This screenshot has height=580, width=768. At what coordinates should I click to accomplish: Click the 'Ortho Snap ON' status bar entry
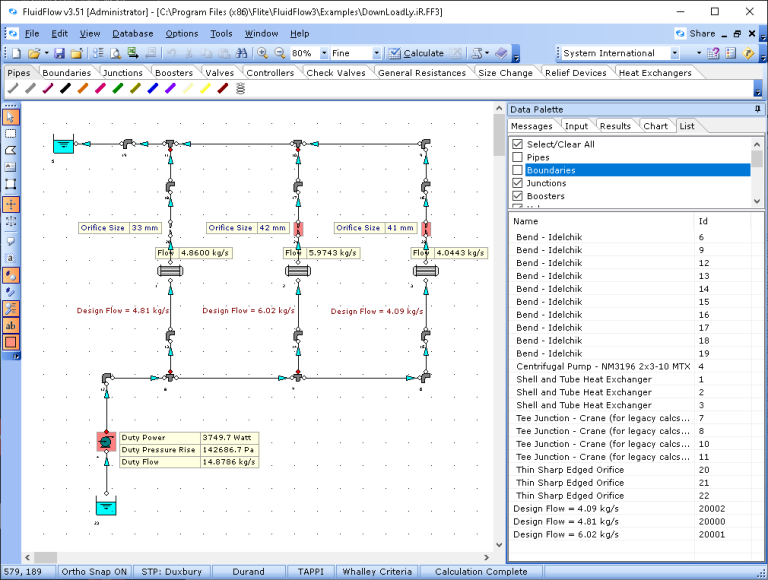tap(94, 572)
